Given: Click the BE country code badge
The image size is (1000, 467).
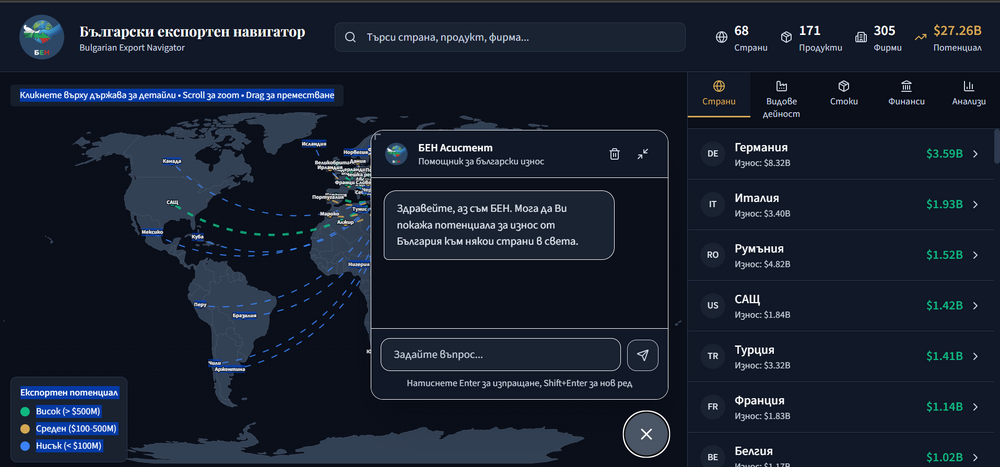Looking at the screenshot, I should (x=713, y=457).
